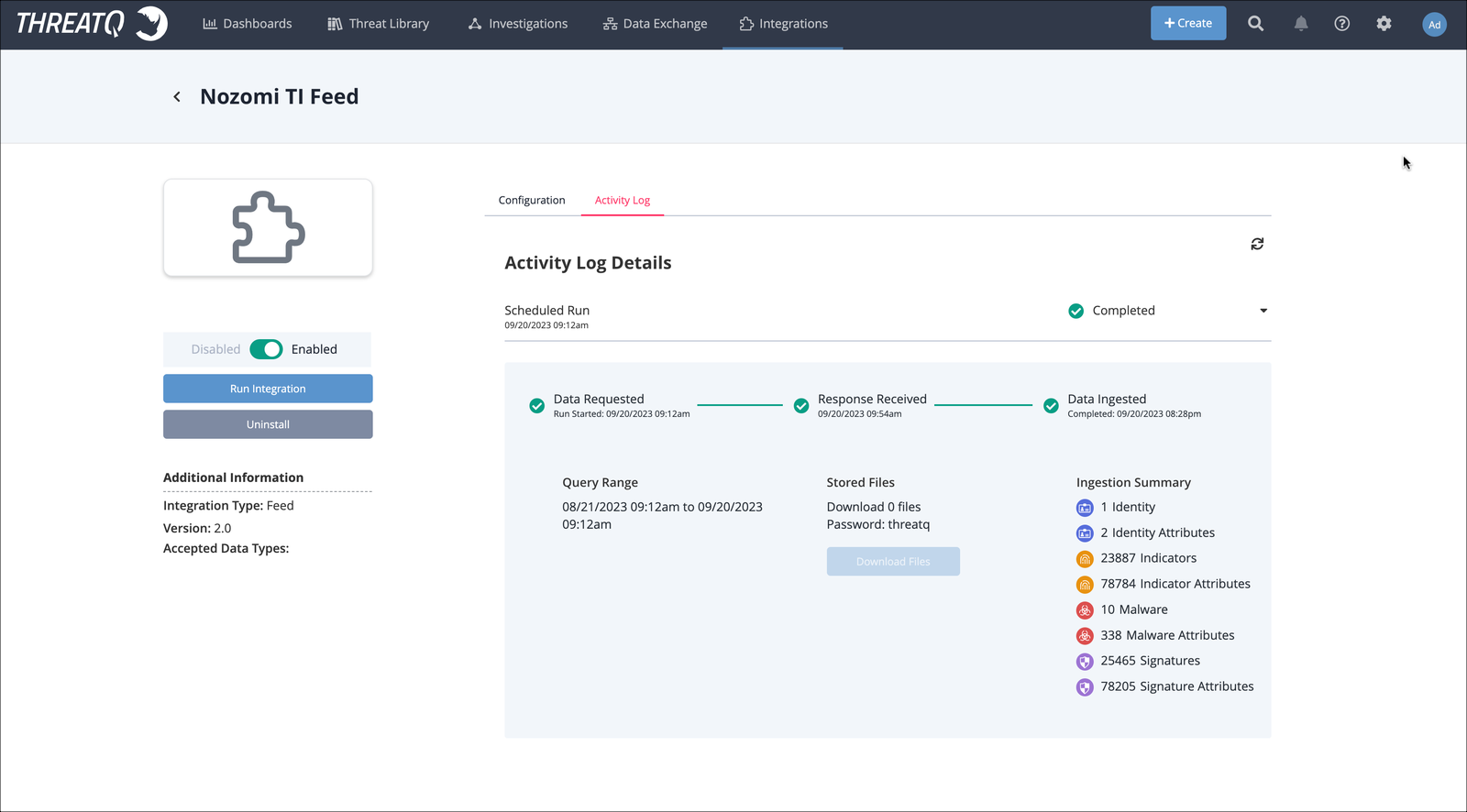Open notifications bell icon
This screenshot has height=812, width=1467.
(1300, 24)
